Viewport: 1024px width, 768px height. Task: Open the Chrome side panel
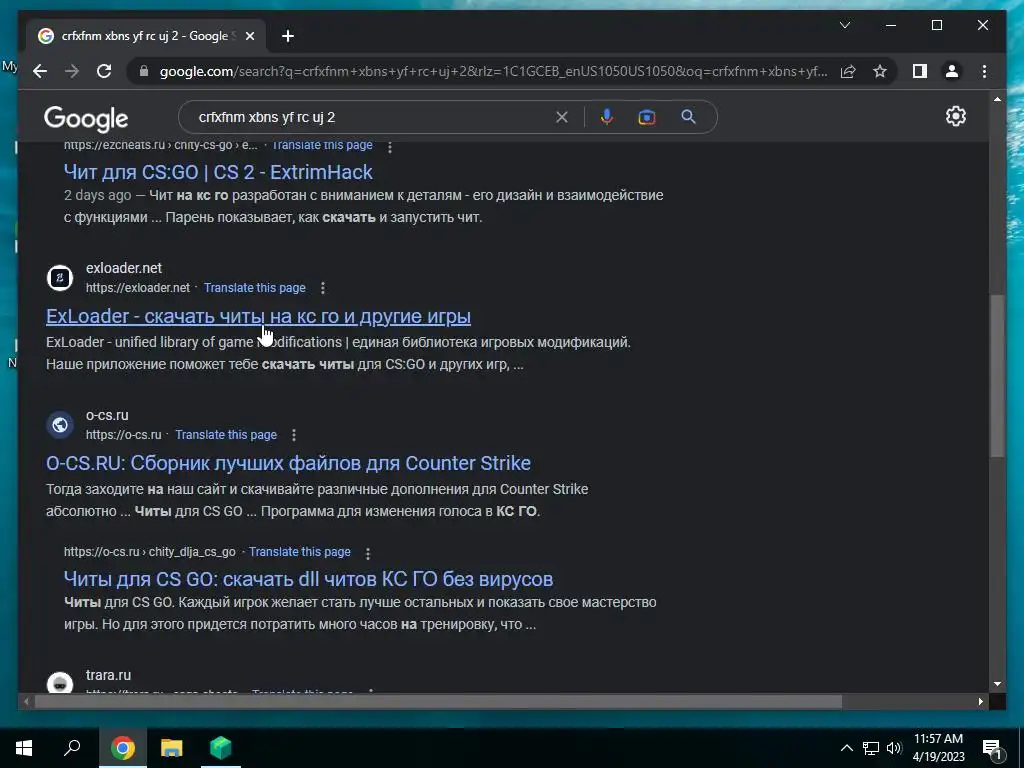pyautogui.click(x=920, y=71)
